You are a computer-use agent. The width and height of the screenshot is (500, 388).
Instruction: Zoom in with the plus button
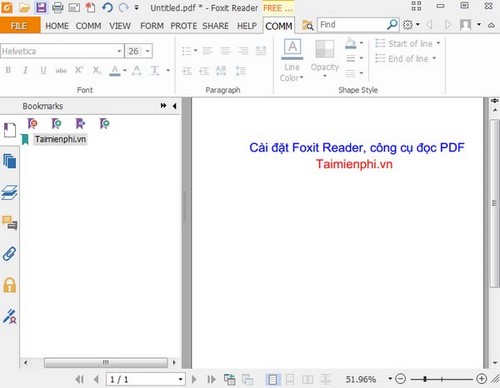click(481, 379)
